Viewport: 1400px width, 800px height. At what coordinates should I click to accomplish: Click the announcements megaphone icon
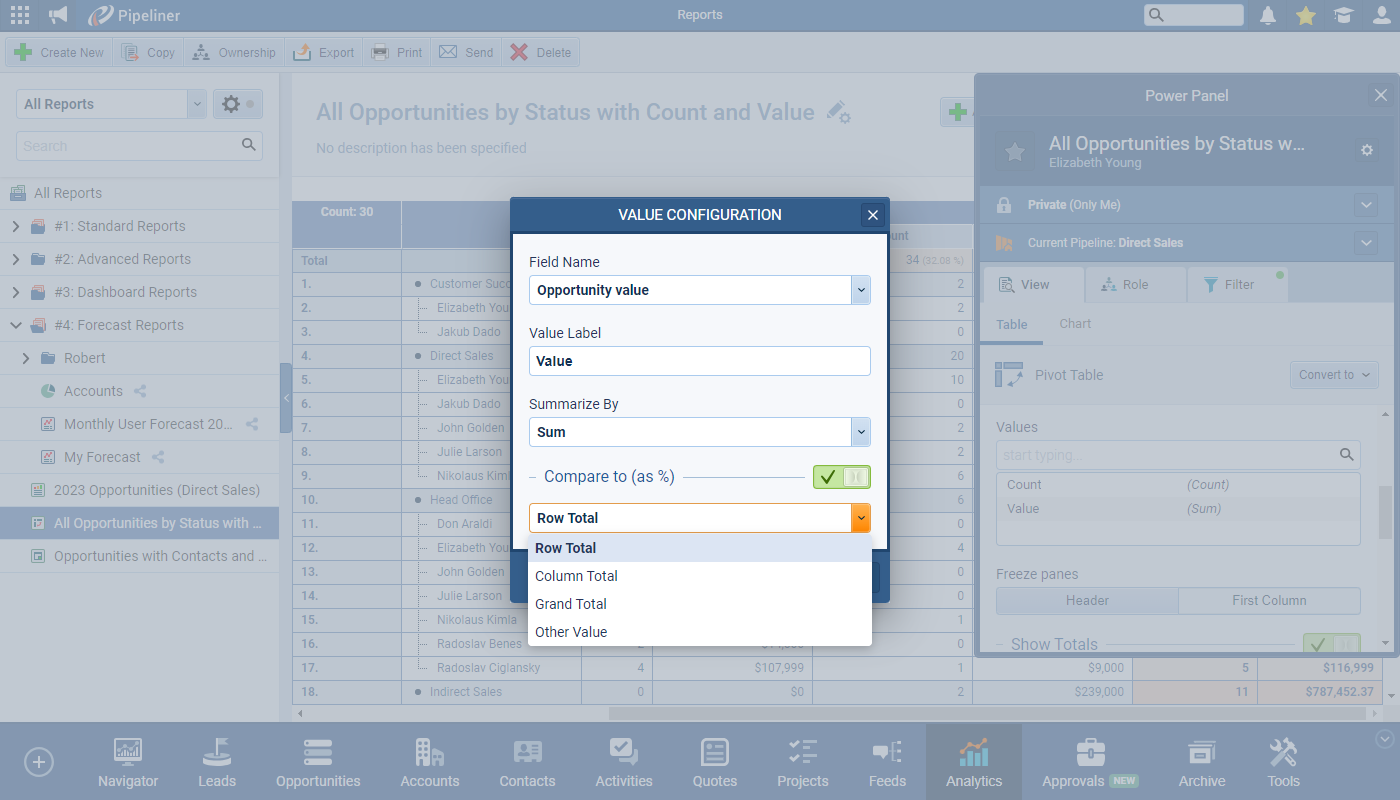coord(58,15)
